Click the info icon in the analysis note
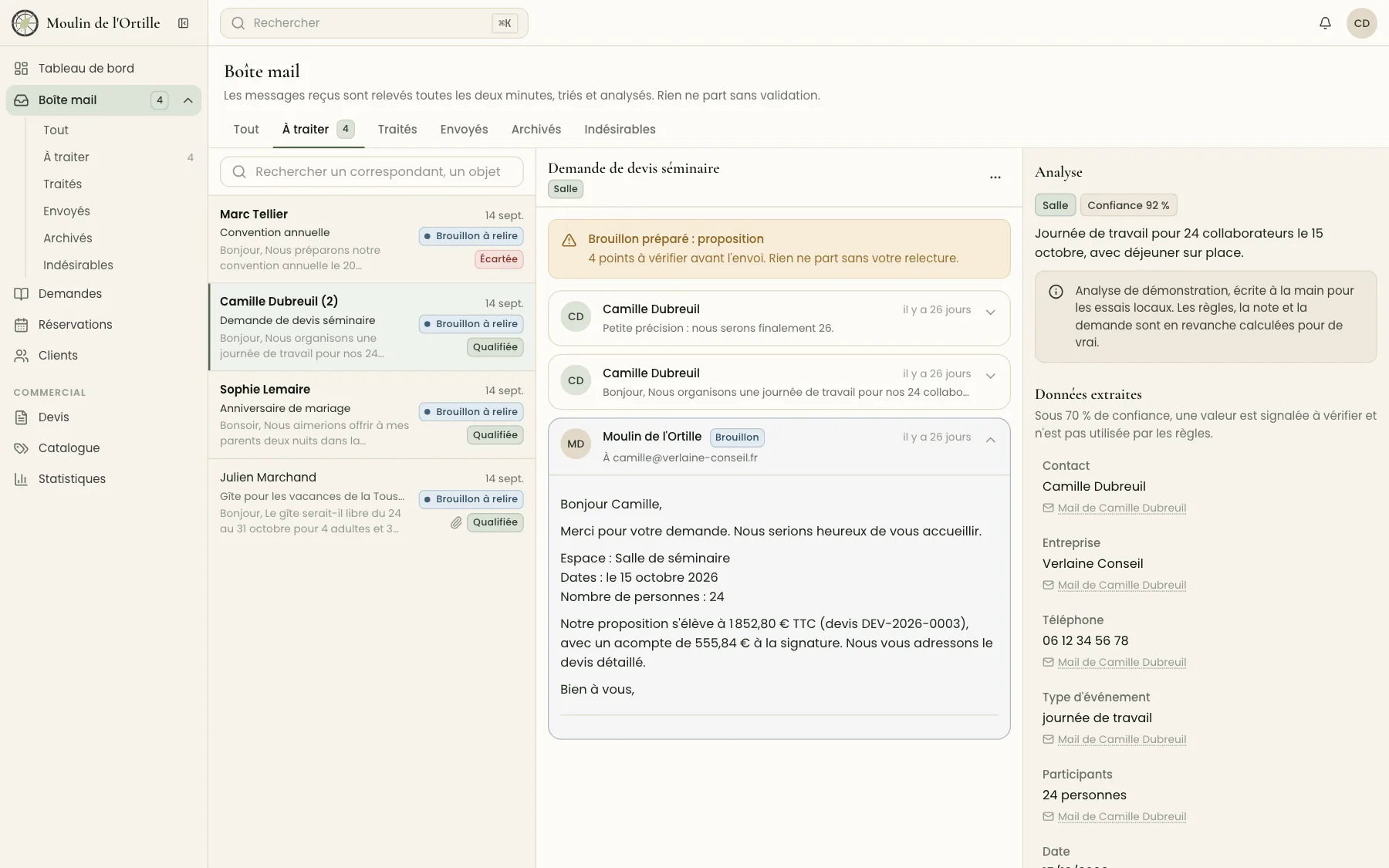The height and width of the screenshot is (868, 1389). click(1056, 292)
